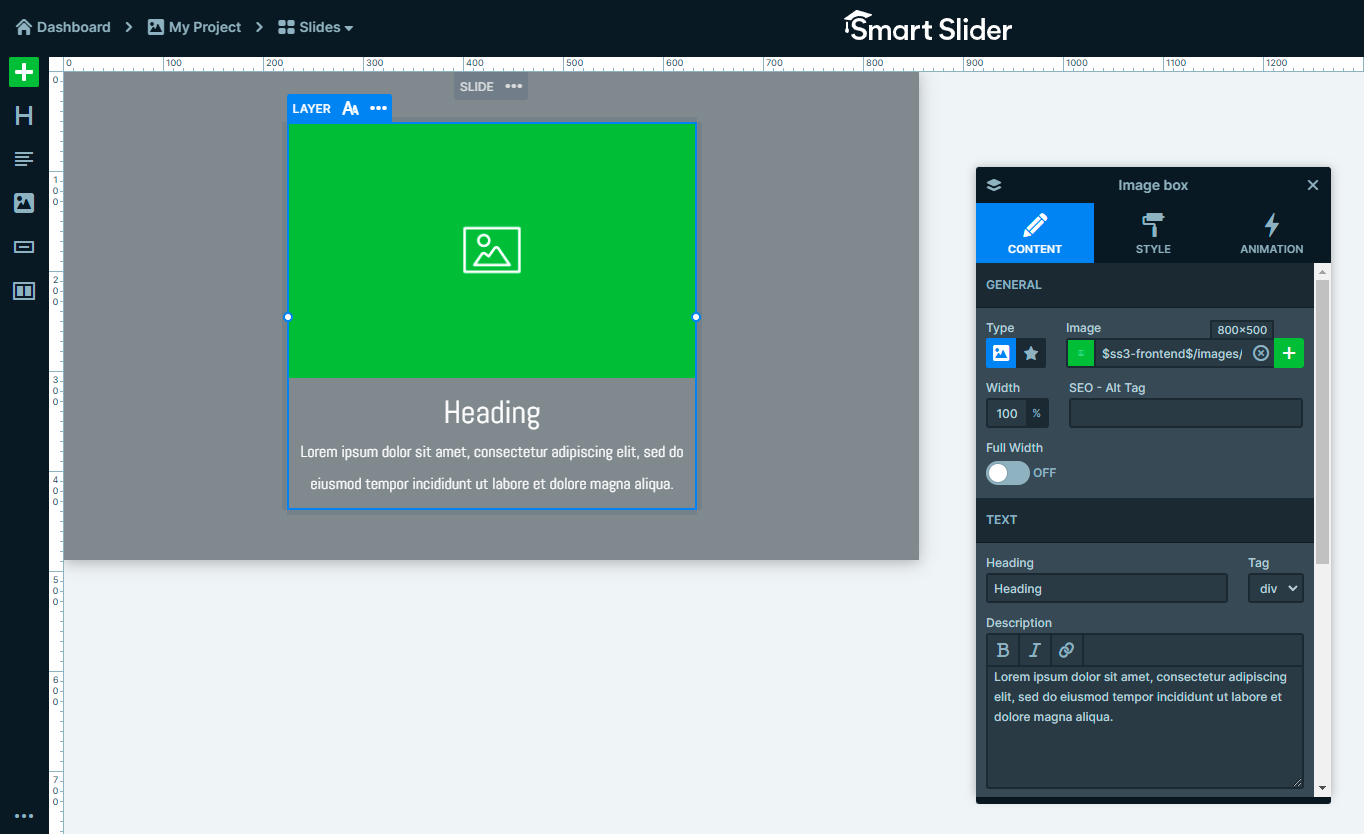The image size is (1364, 834).
Task: Add a Heading layer from sidebar
Action: [x=24, y=116]
